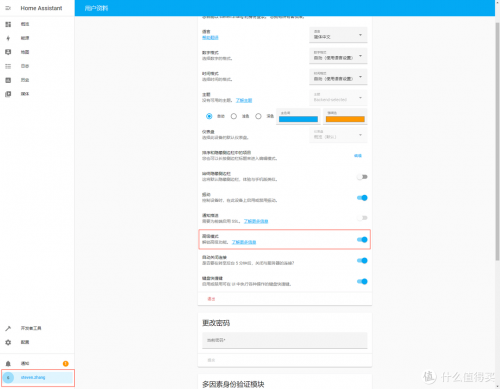Image resolution: width=500 pixels, height=389 pixels.
Task: Click the red log out button
Action: point(211,299)
